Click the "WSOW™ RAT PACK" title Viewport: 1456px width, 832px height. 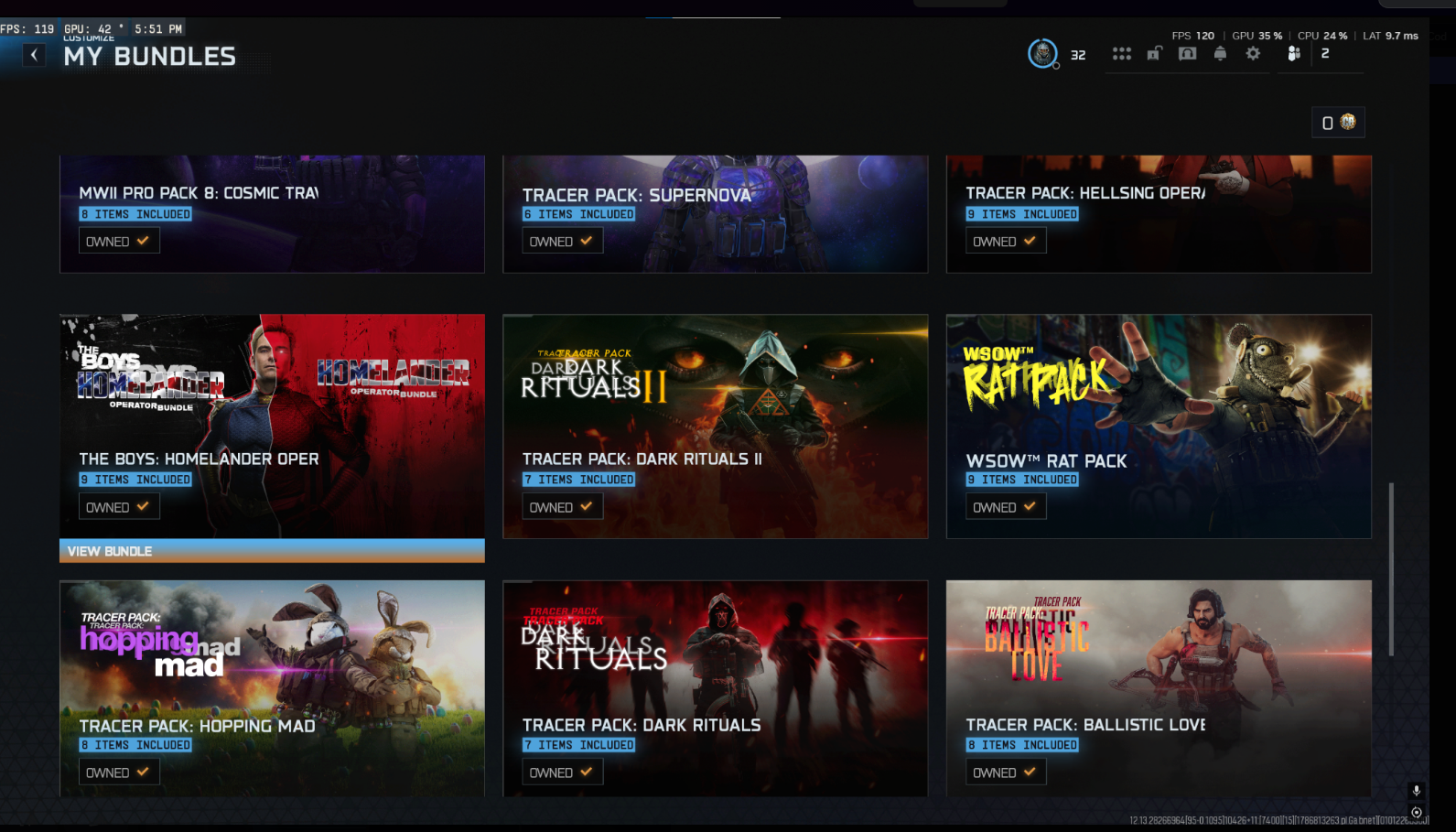(1046, 461)
